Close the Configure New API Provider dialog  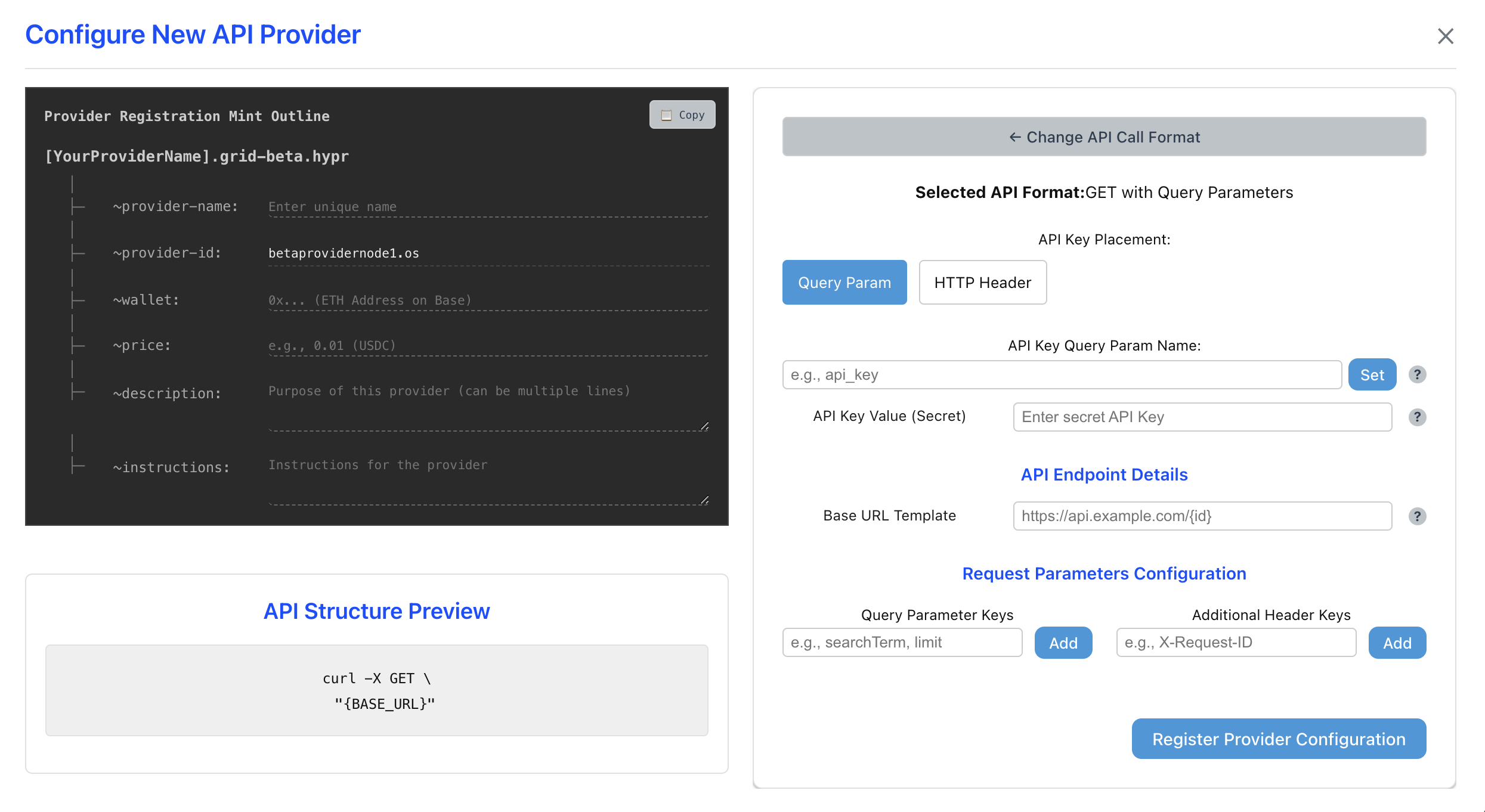point(1445,36)
